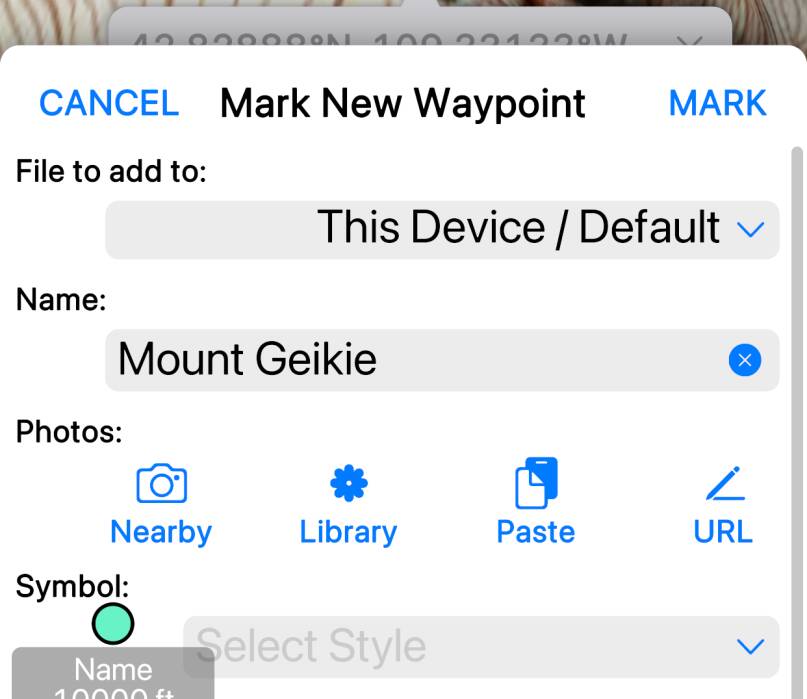
Task: Select the gray Name label preview
Action: [x=113, y=673]
